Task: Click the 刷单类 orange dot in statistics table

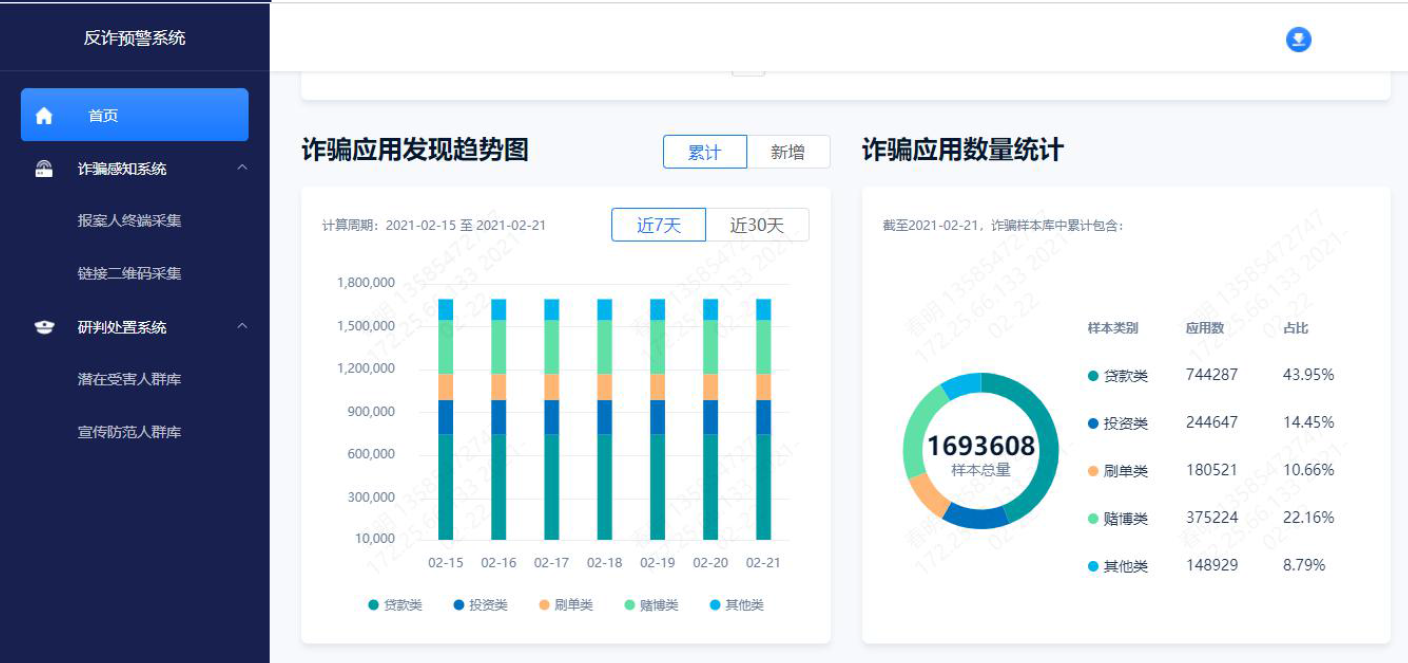Action: pyautogui.click(x=1093, y=471)
